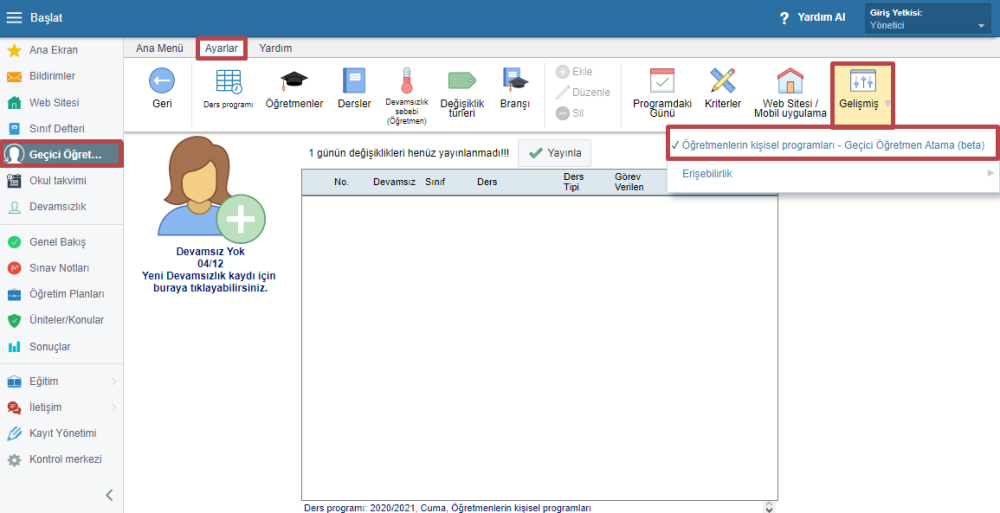Click the Başlat header label
Screen dimensions: 1000x513
pos(46,18)
